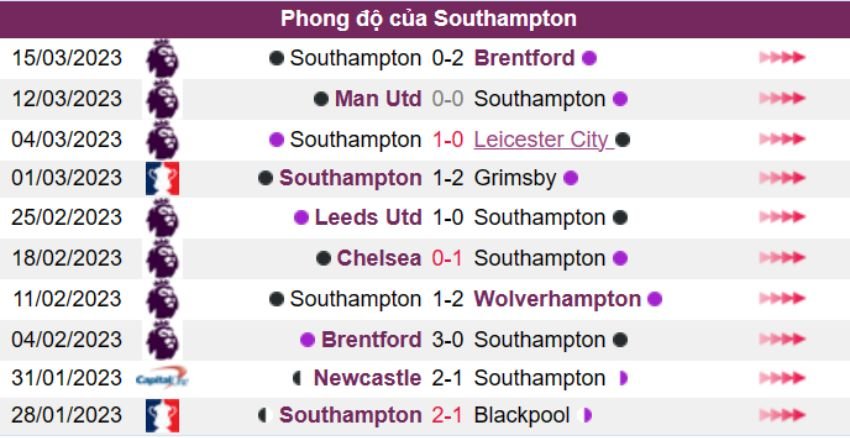Click half-circle marker next to Blackpool
850x438 pixels.
click(587, 415)
